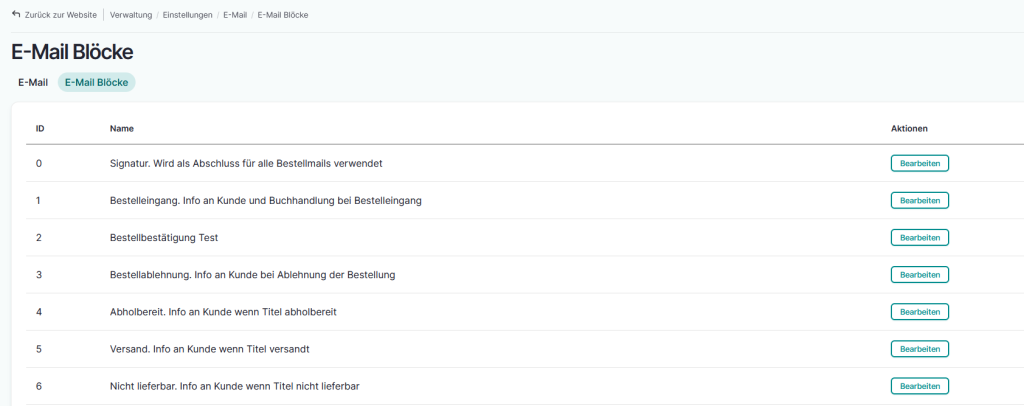Click the Aktionen column header
Viewport: 1024px width, 406px height.
coord(909,129)
